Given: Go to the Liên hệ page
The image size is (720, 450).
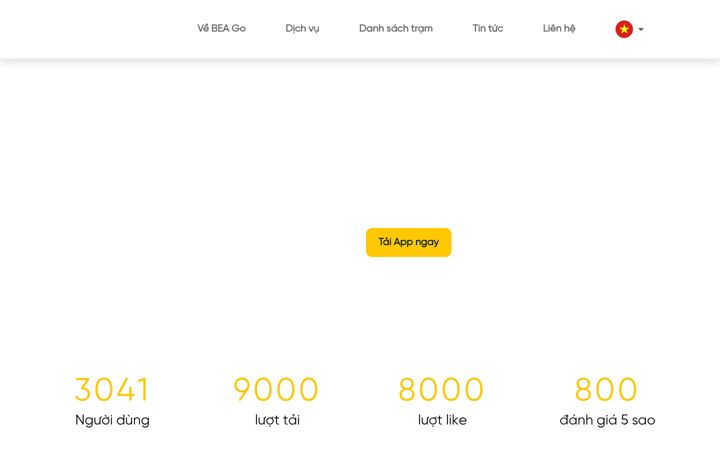Looking at the screenshot, I should click(x=559, y=28).
